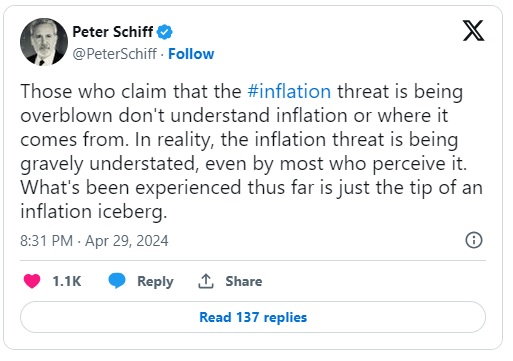Click the 8:31 PM timestamp
This screenshot has height=361, width=513.
click(46, 241)
